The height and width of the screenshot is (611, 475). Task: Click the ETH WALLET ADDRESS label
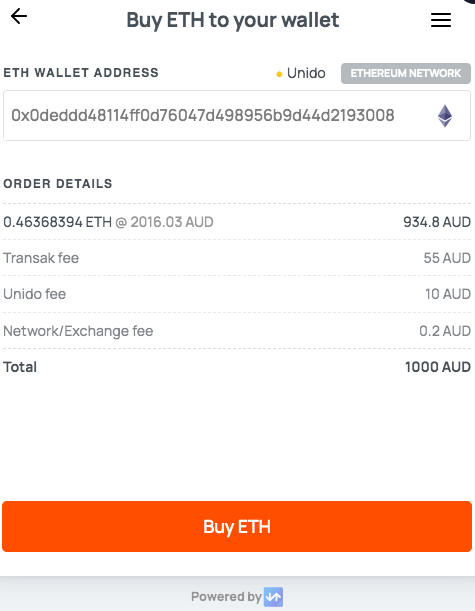[x=81, y=72]
